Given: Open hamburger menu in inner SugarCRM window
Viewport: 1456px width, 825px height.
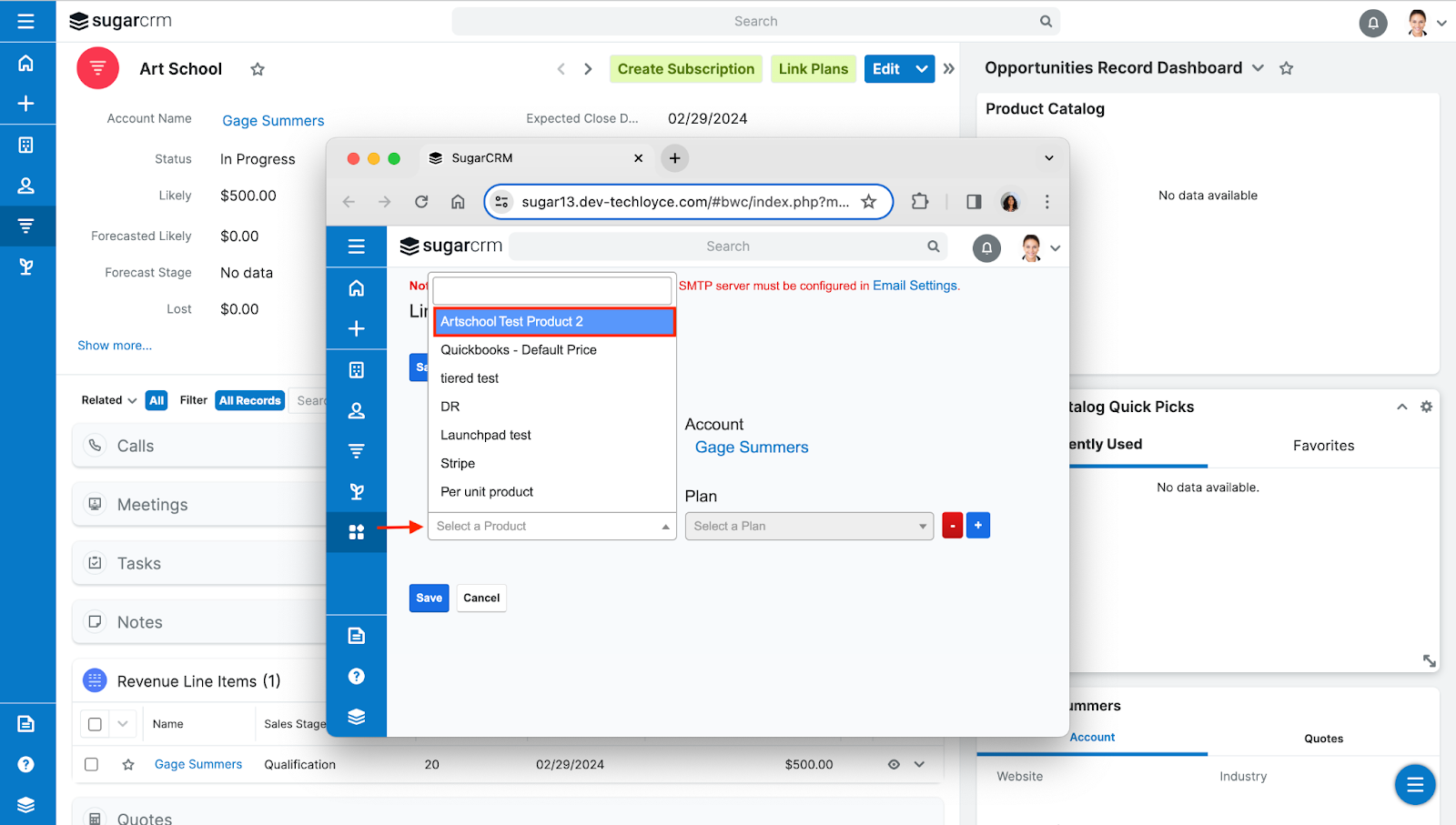Looking at the screenshot, I should click(x=357, y=246).
